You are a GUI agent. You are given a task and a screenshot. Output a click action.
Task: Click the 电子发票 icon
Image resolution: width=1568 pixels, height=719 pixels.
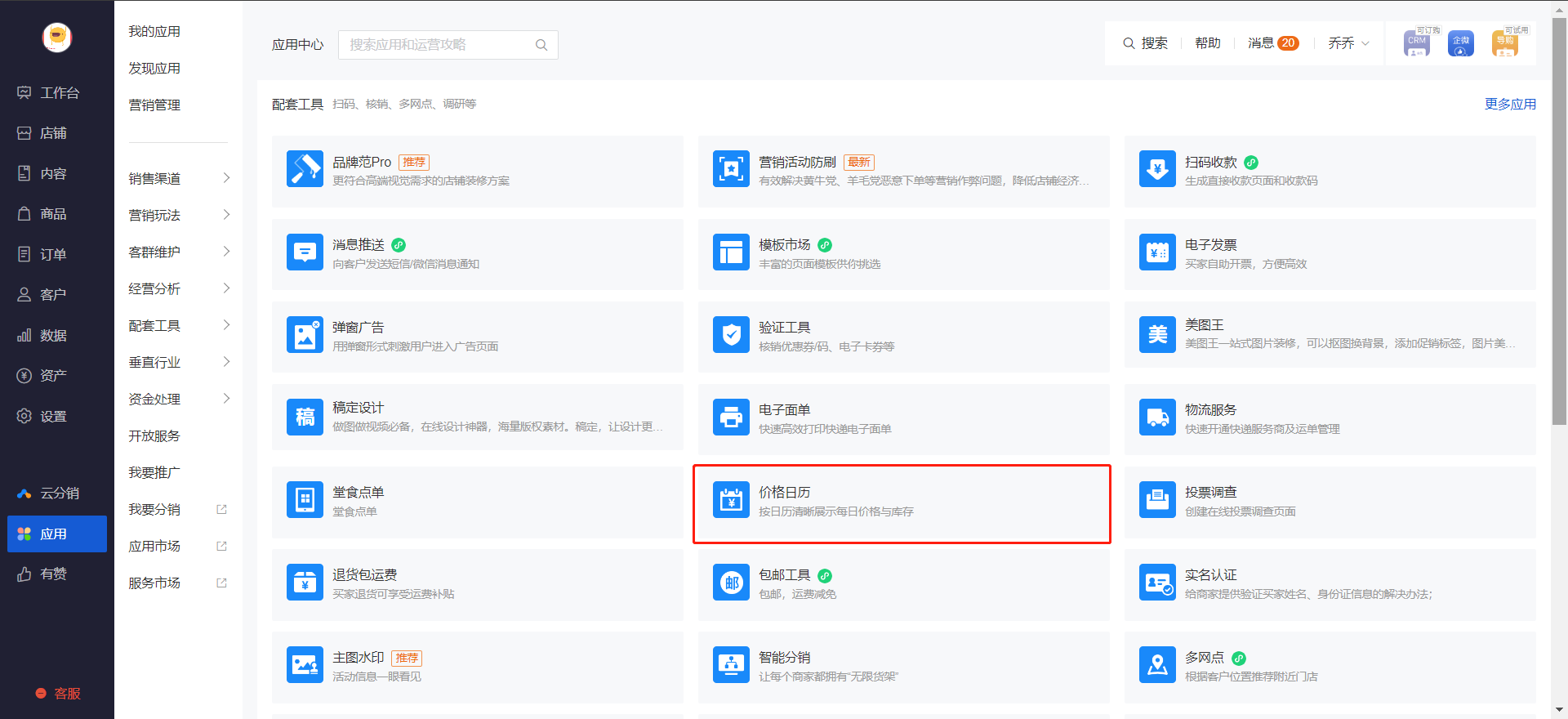tap(1157, 252)
